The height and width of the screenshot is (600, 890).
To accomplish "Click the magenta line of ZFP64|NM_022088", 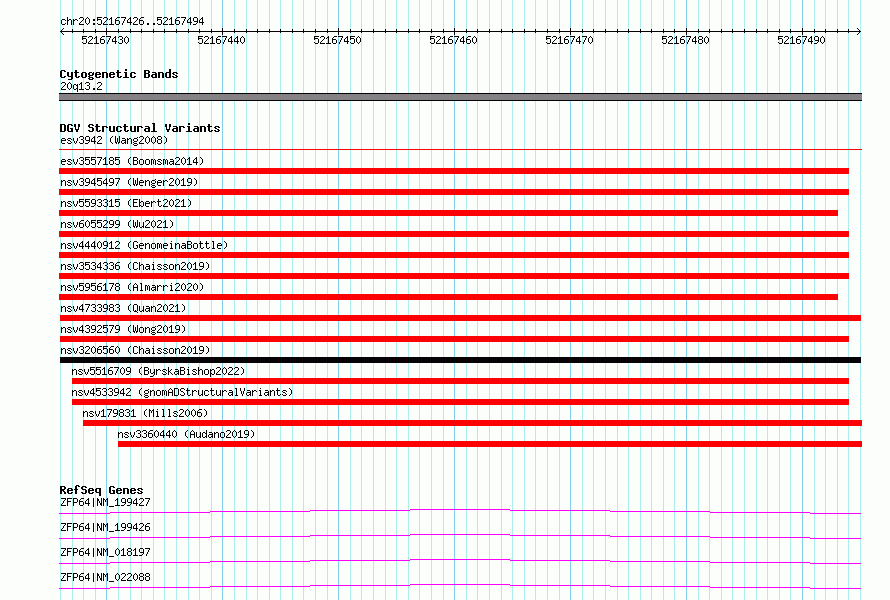I will (x=460, y=586).
